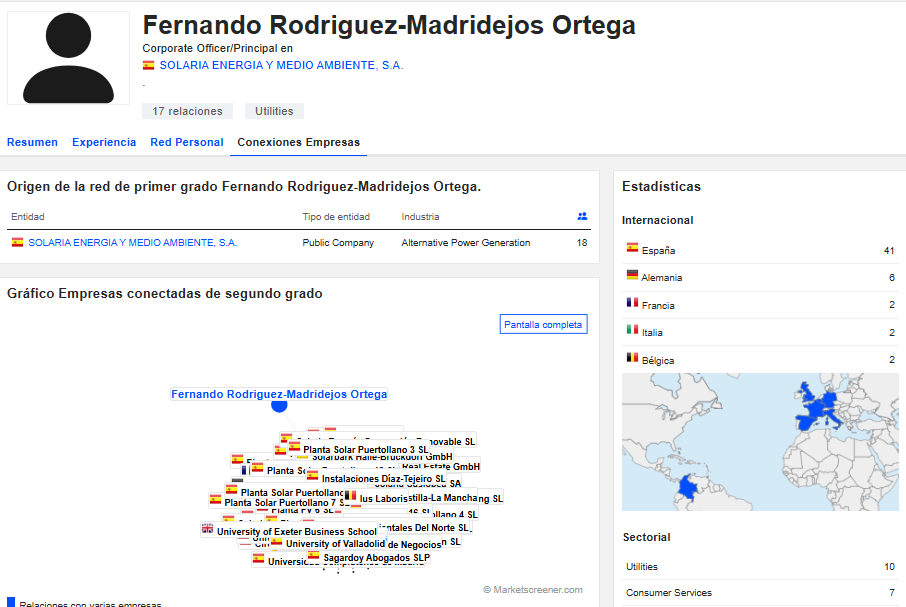
Task: Click the Spain flag in the SOLARIA table row
Action: [x=17, y=242]
